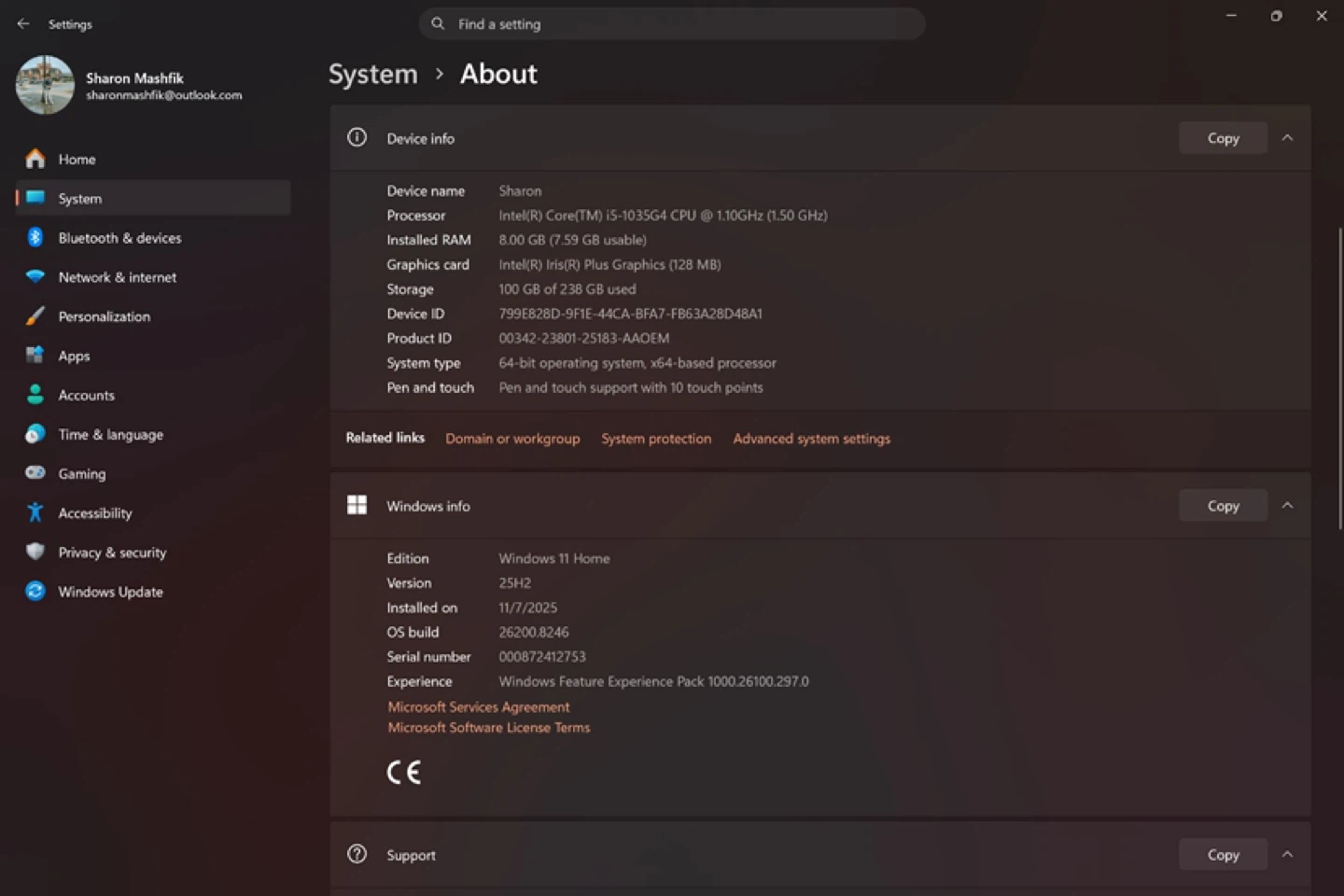1344x896 pixels.
Task: Click the CE certification mark
Action: 404,772
